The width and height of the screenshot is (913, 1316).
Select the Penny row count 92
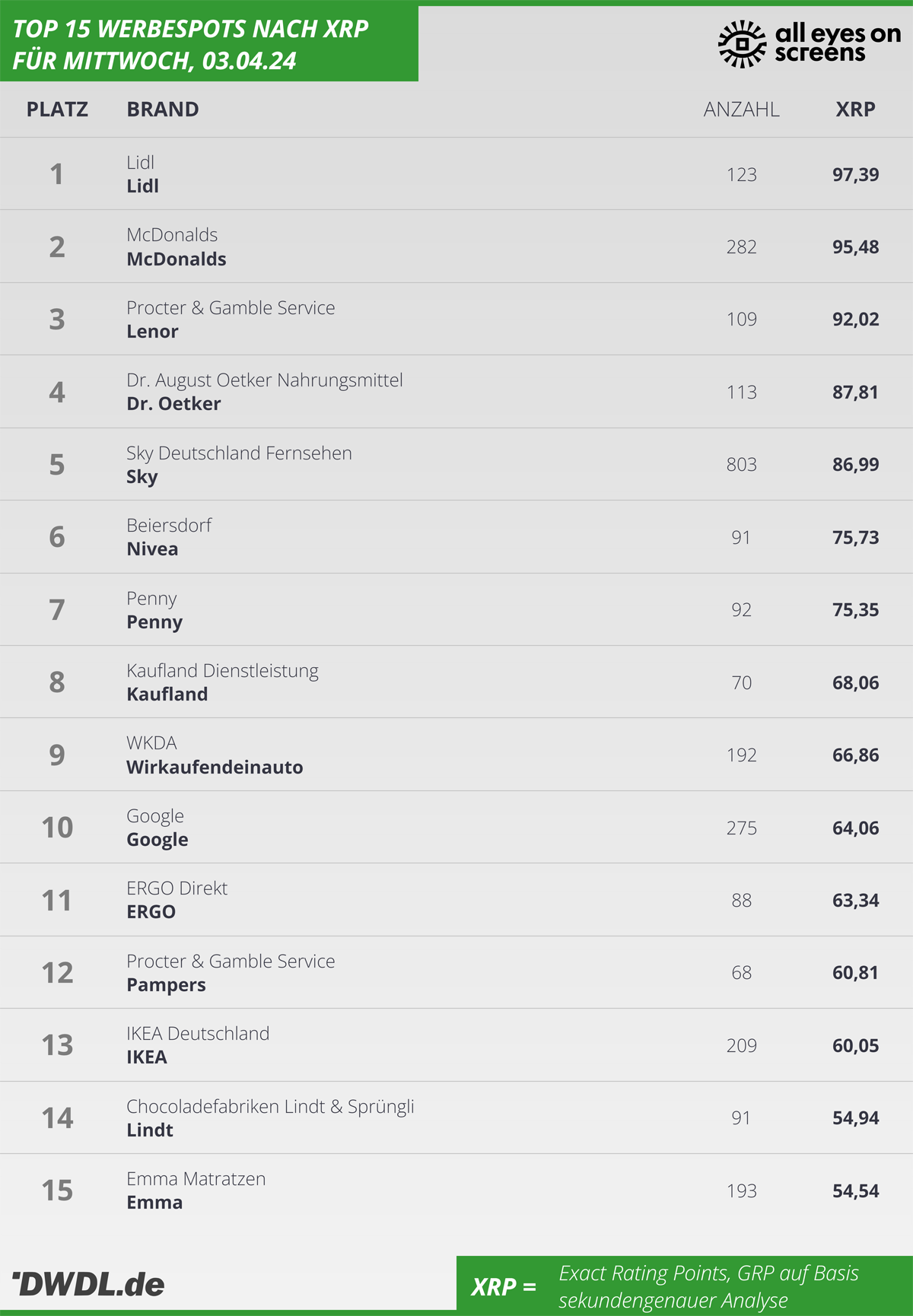pyautogui.click(x=741, y=610)
